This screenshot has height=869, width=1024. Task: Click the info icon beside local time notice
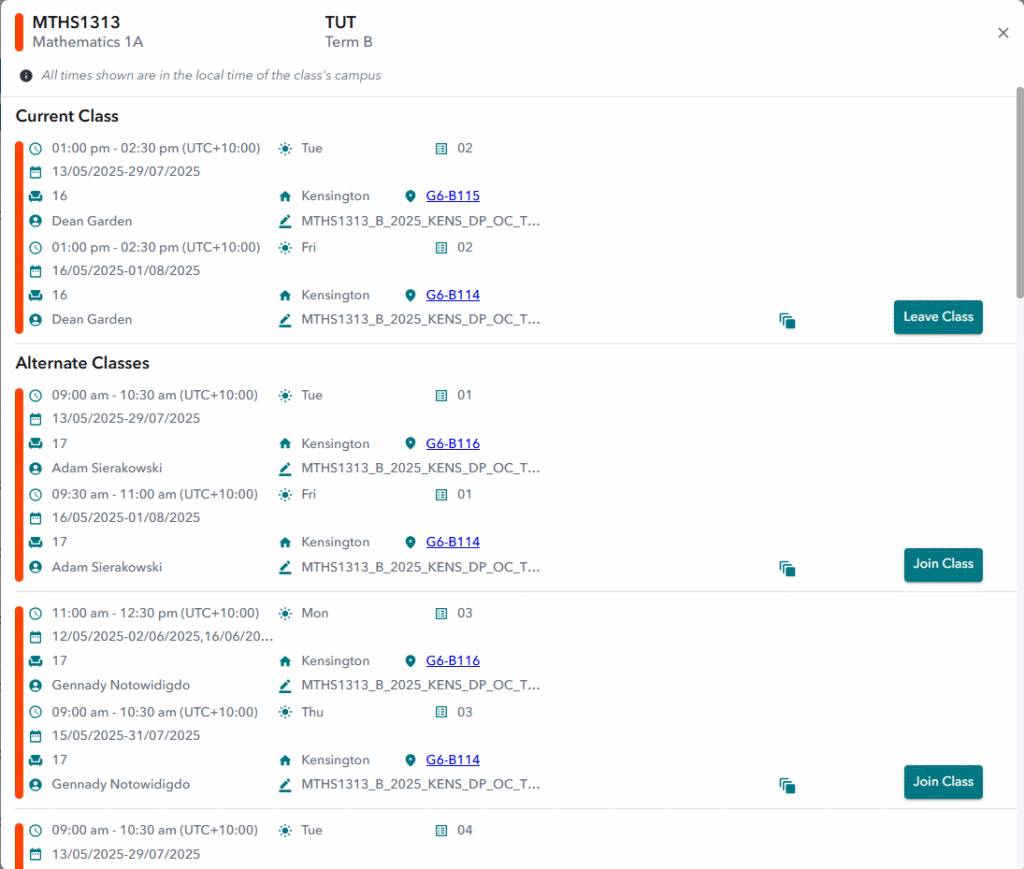coord(26,76)
